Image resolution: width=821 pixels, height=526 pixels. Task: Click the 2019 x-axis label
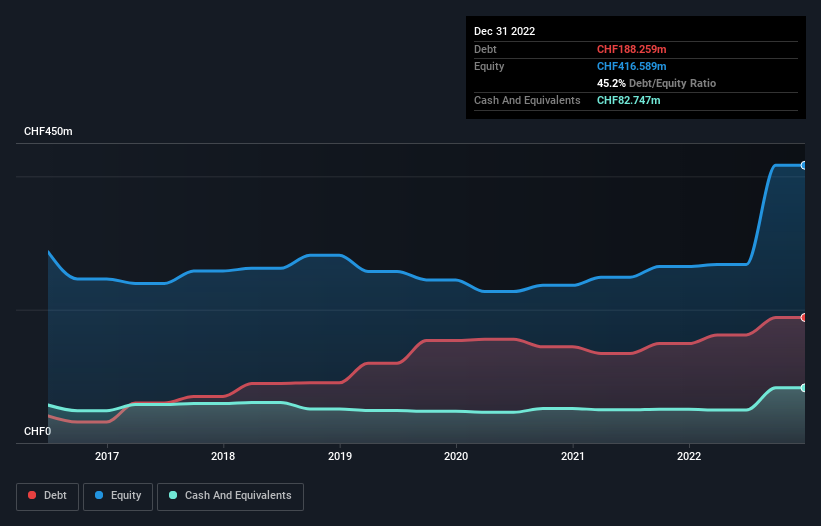coord(340,456)
